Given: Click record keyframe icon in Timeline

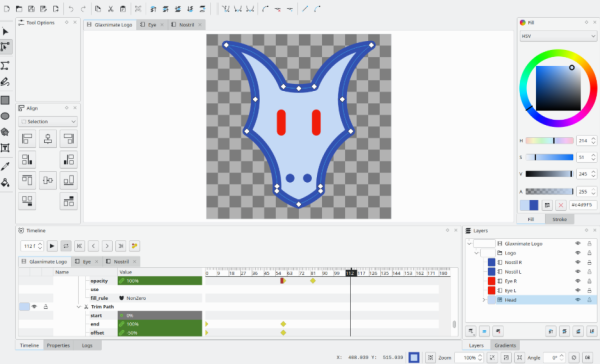Looking at the screenshot, I should coord(134,246).
